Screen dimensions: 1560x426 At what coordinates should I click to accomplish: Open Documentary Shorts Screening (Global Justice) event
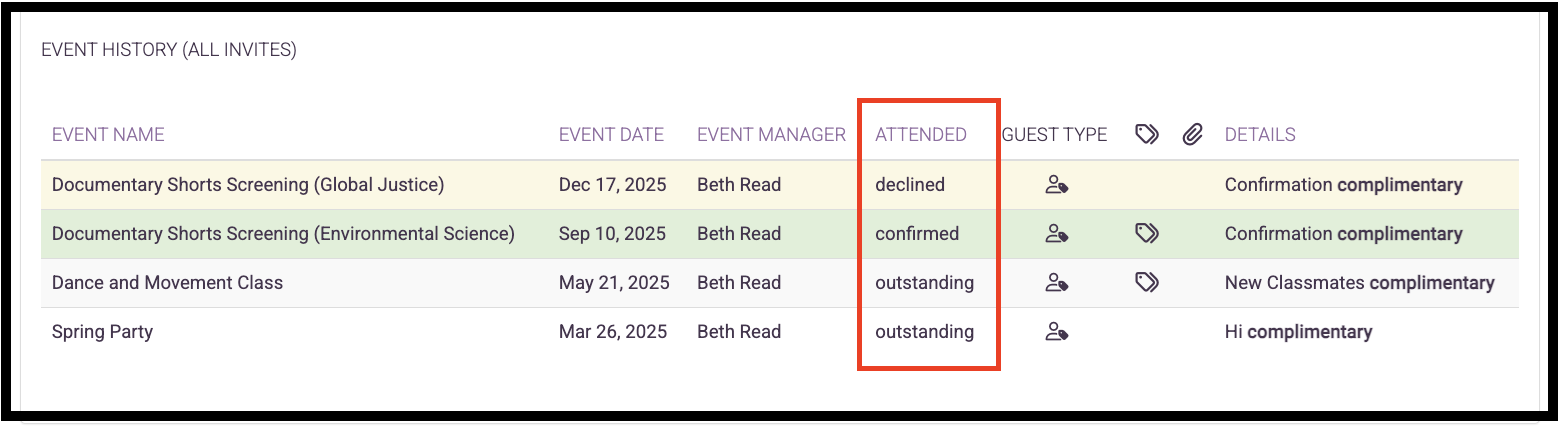(248, 185)
